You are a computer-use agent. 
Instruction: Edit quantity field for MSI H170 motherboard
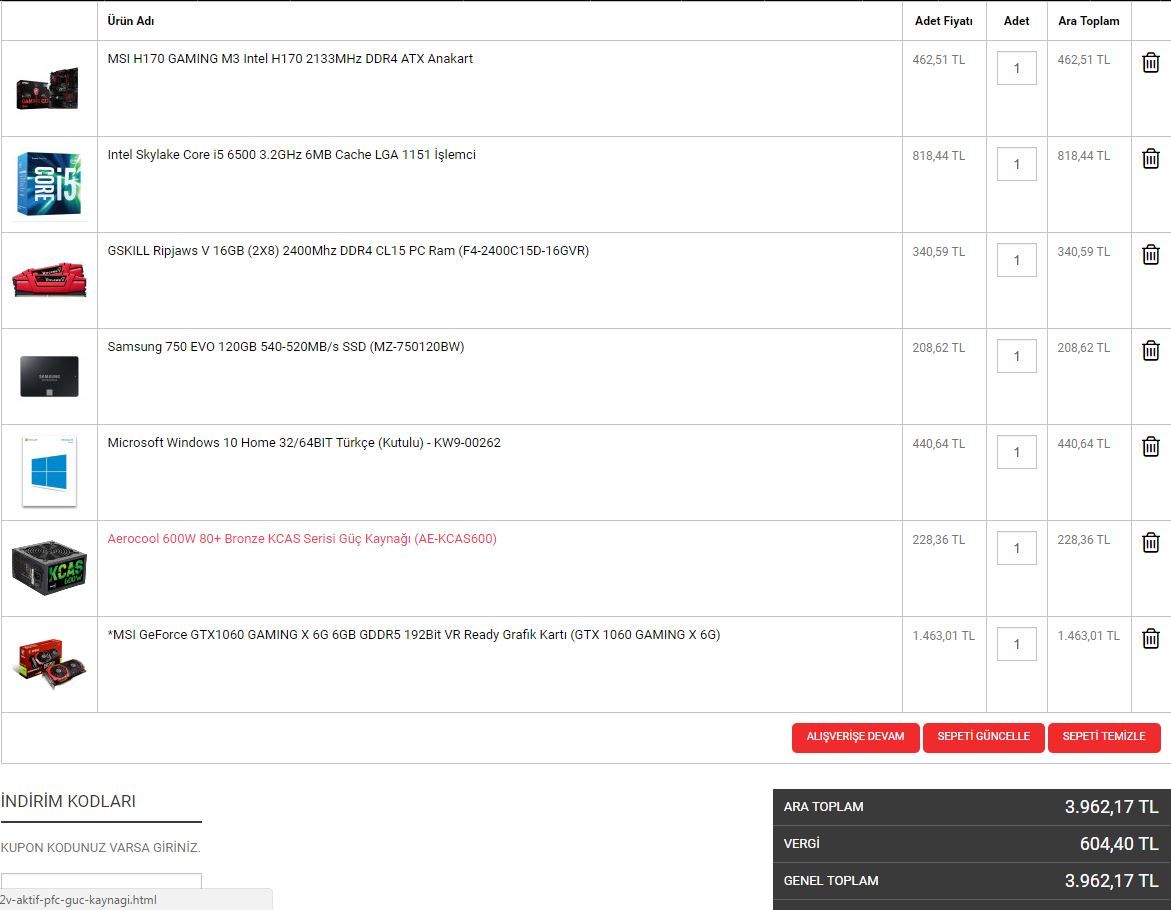click(1016, 68)
